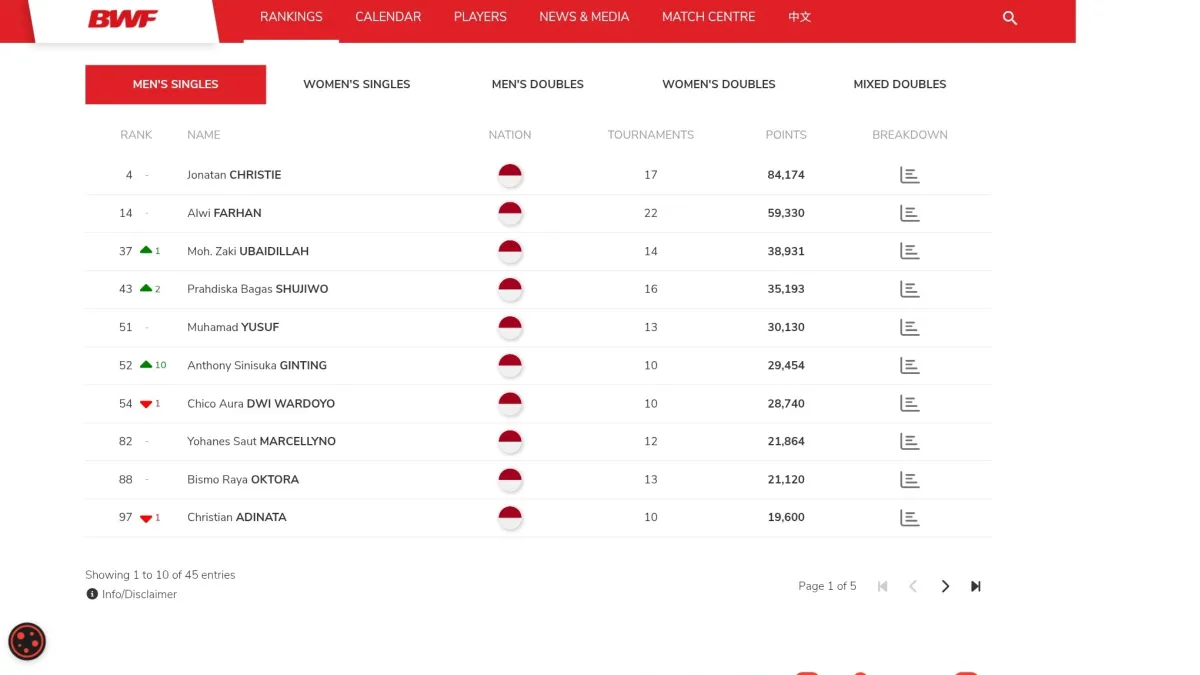Click the 'Page 1 of 5' indicator
The width and height of the screenshot is (1200, 675).
point(827,586)
